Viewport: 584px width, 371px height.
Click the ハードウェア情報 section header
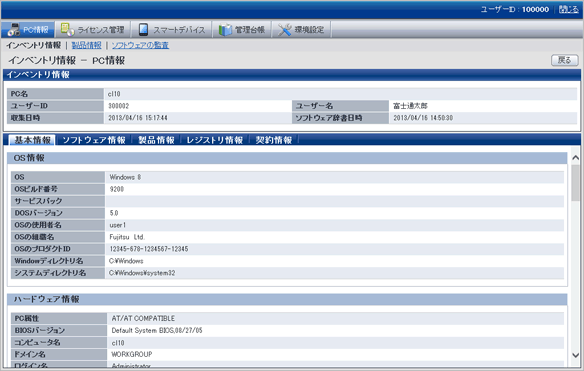coord(287,299)
